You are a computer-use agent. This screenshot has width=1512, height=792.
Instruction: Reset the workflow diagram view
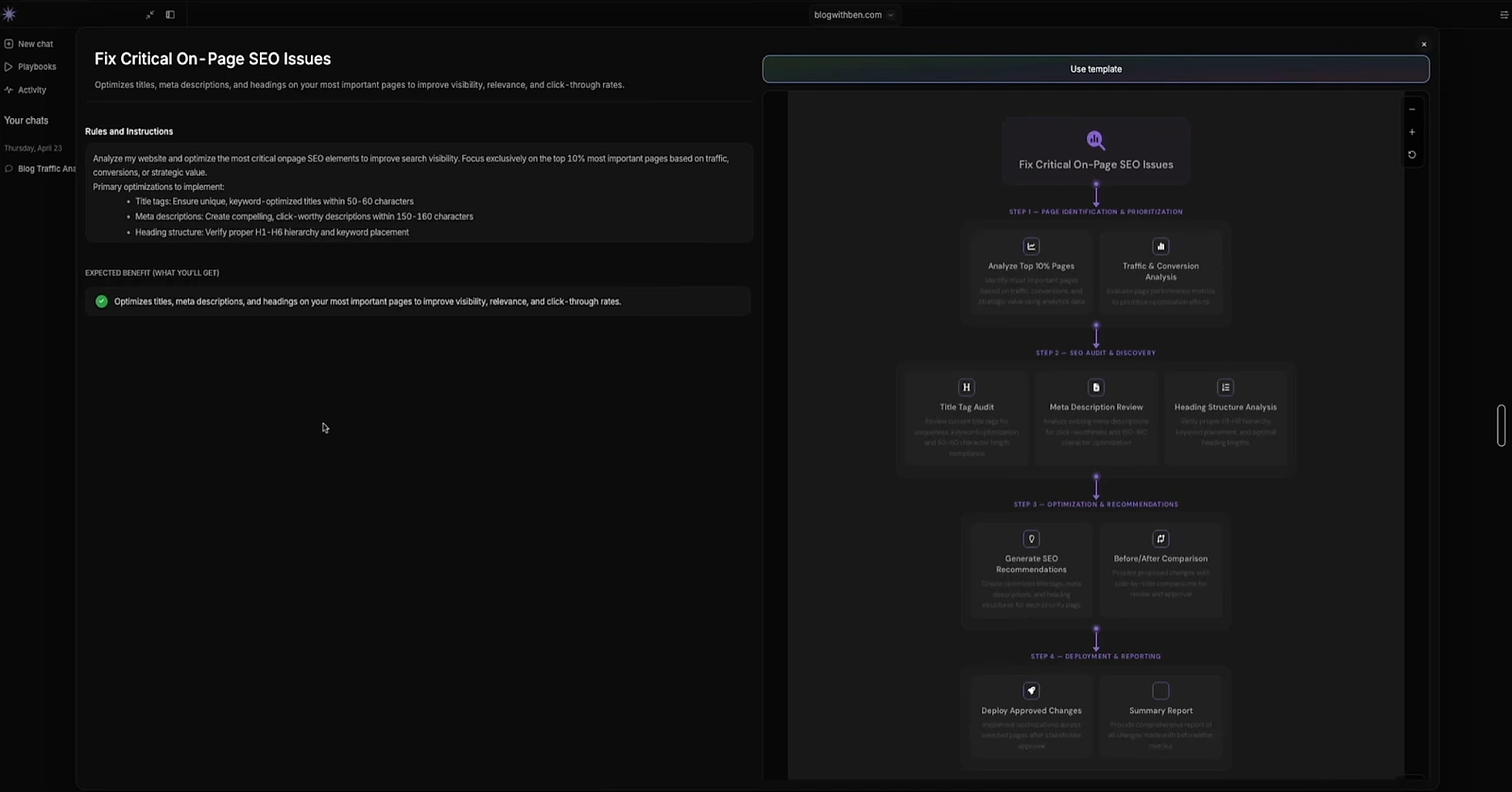tap(1412, 155)
